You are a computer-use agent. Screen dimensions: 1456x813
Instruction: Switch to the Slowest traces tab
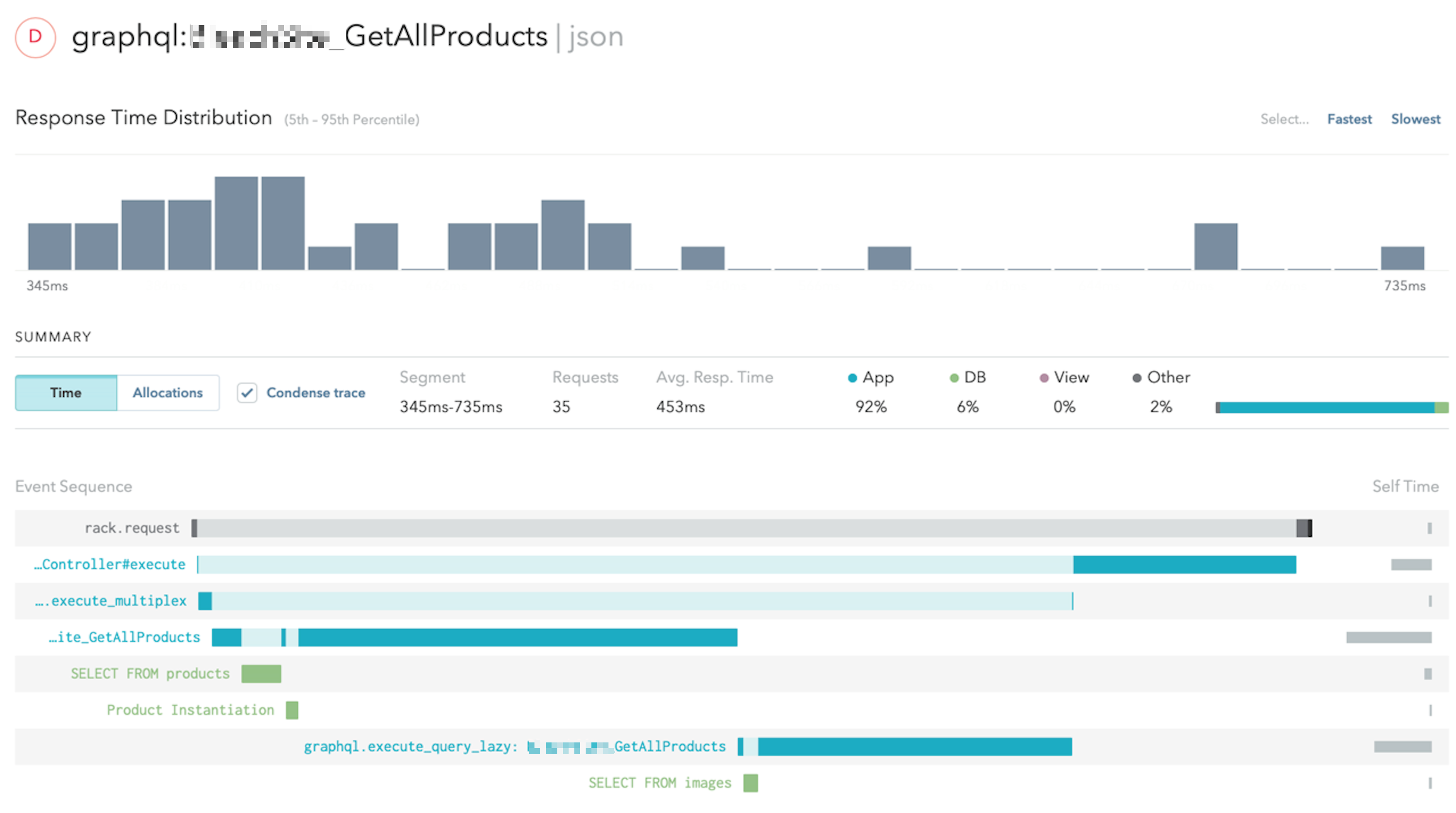click(1416, 119)
